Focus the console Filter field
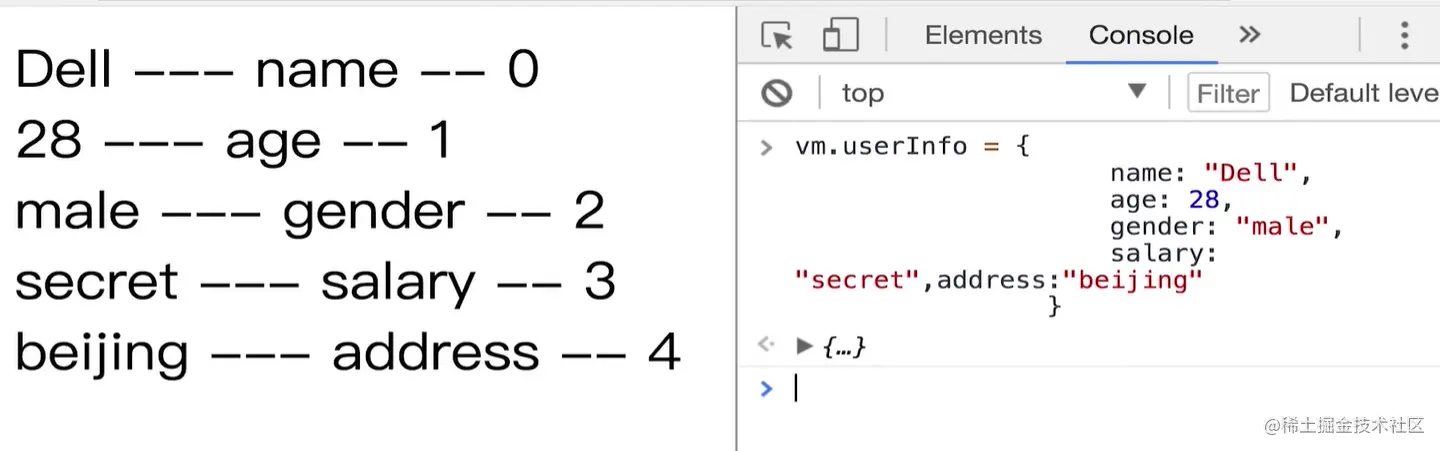The image size is (1440, 451). pyautogui.click(x=1228, y=93)
